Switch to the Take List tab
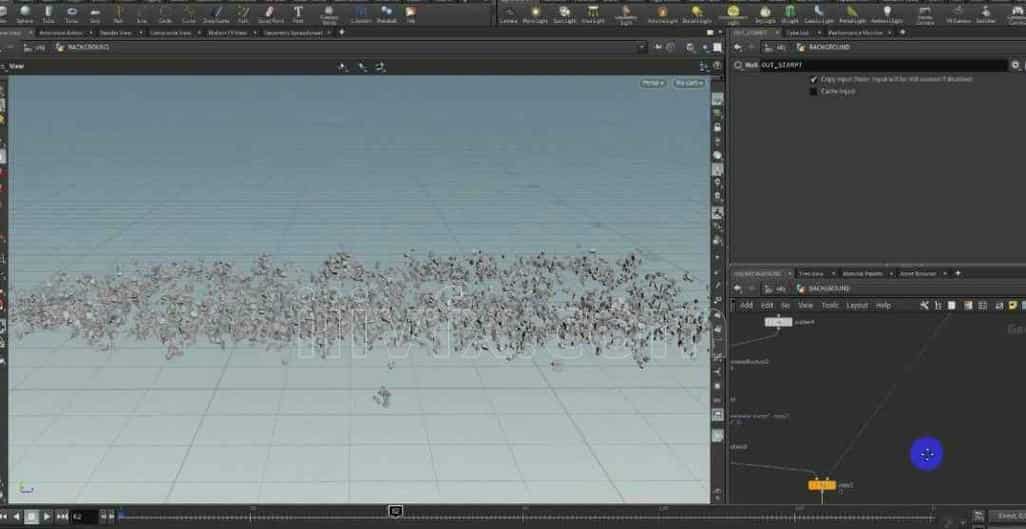Image resolution: width=1026 pixels, height=529 pixels. pos(797,32)
